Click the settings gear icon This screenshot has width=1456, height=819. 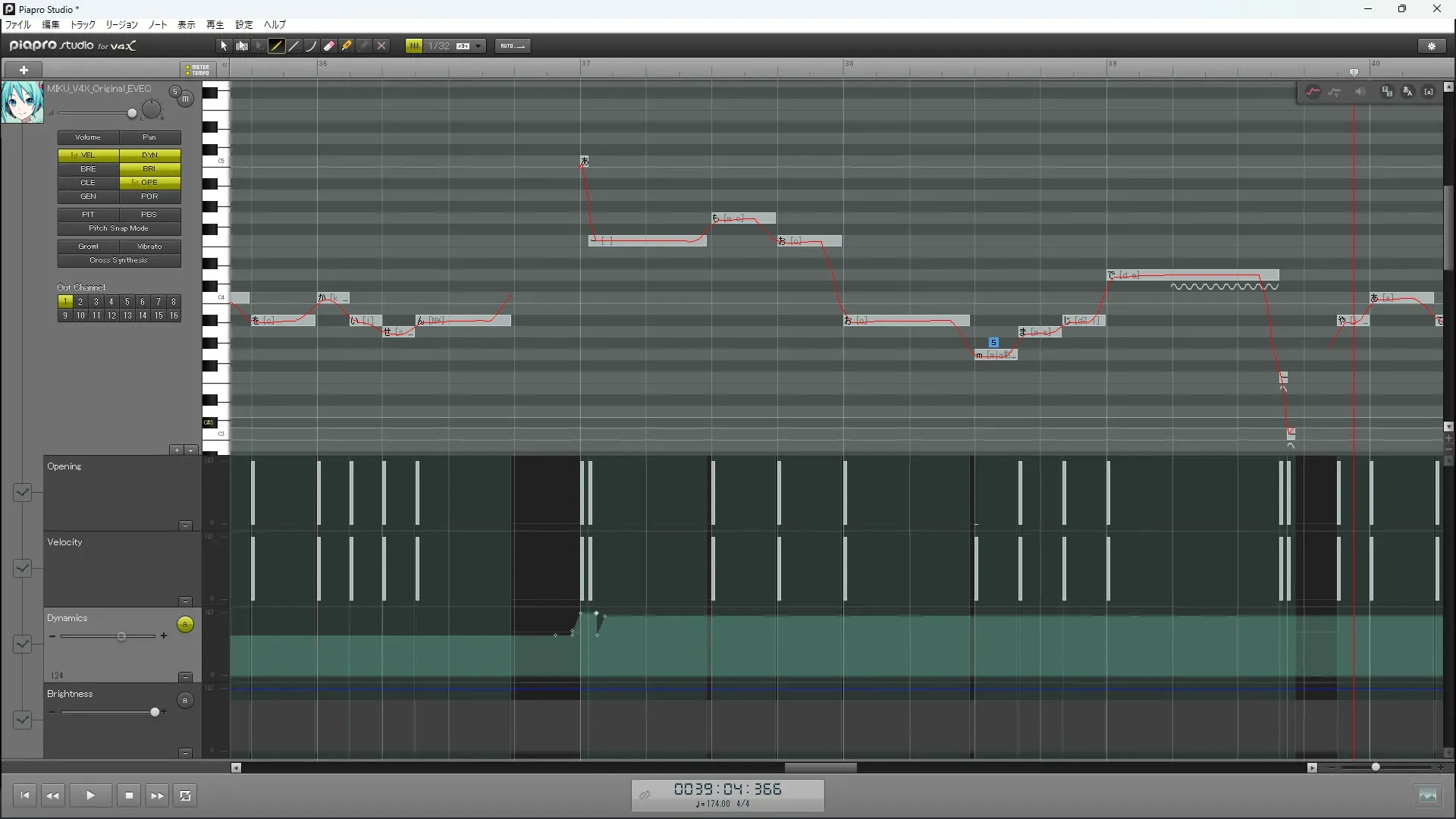click(1432, 46)
